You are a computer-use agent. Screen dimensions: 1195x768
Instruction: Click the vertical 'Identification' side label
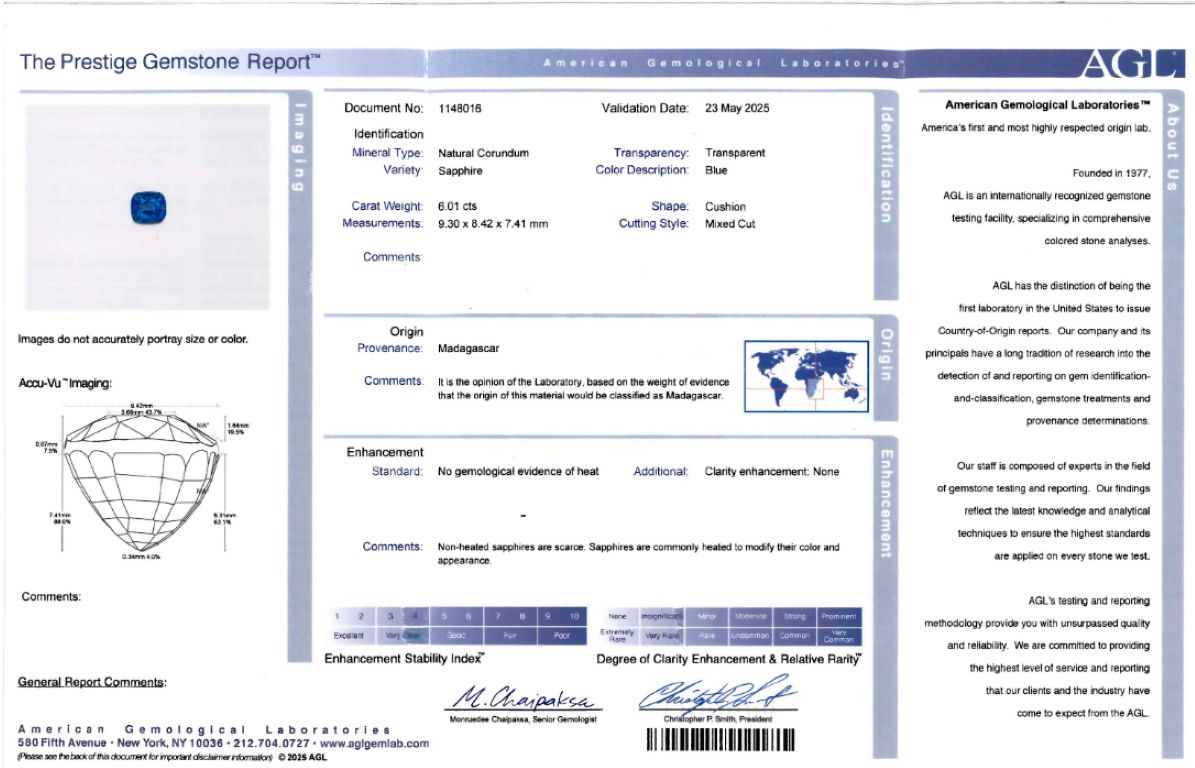pos(886,165)
